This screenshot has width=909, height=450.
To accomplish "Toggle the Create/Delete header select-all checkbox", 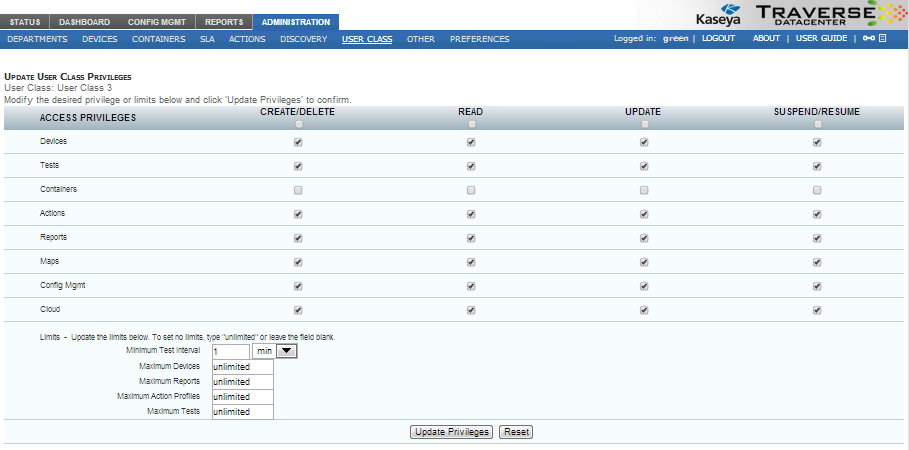I will click(298, 125).
